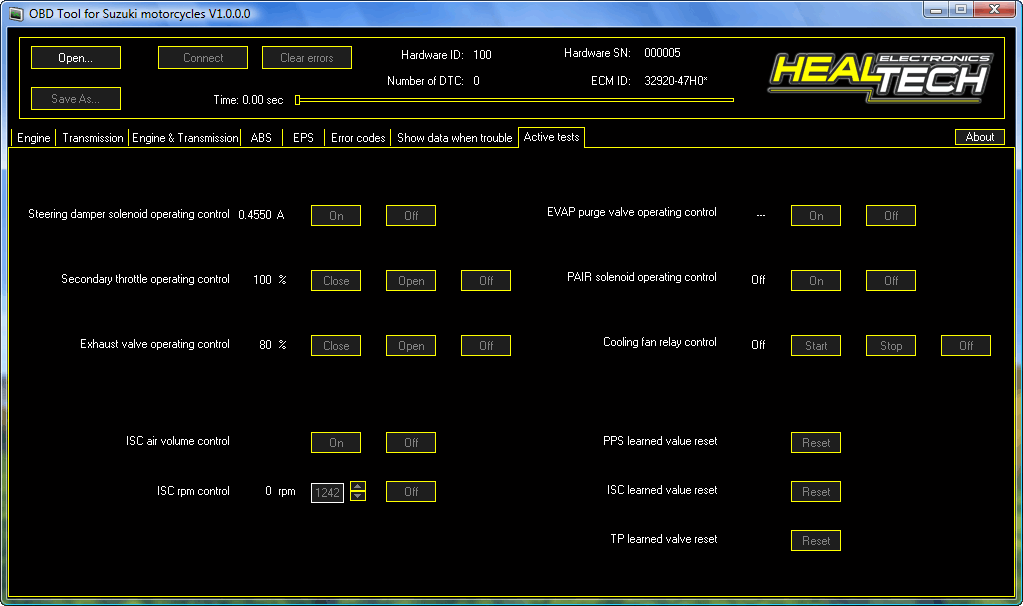Click the Open... file button

[76, 57]
